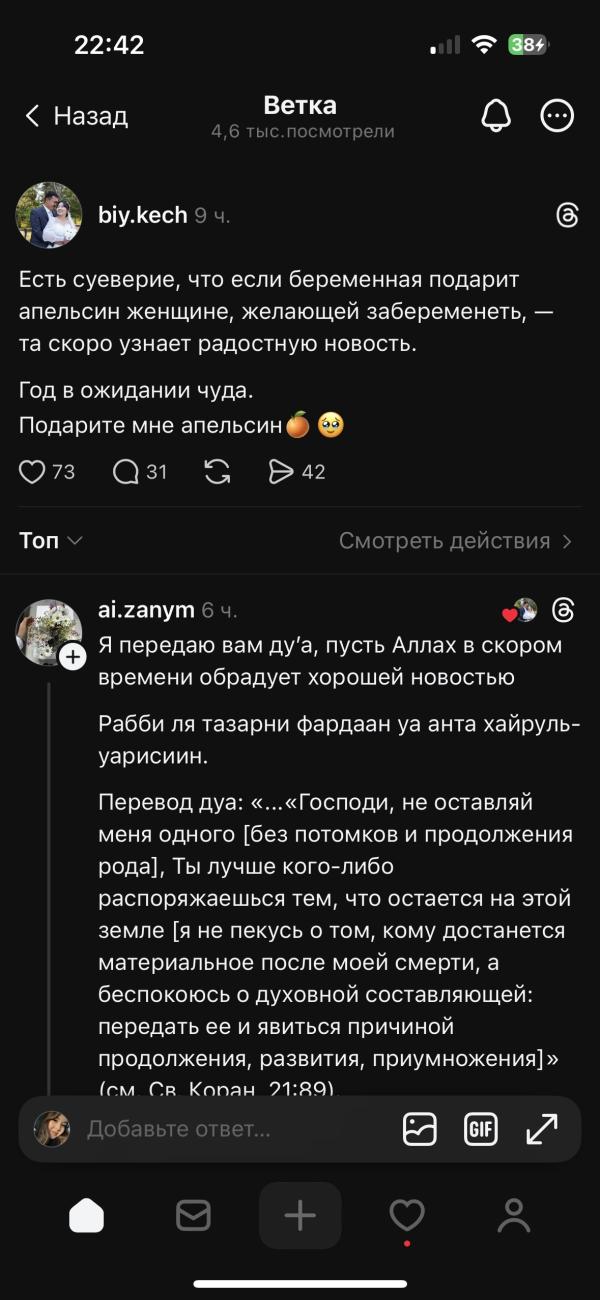Screen dimensions: 600x1300
Task: Open Смотреть действия activity link
Action: tap(455, 541)
